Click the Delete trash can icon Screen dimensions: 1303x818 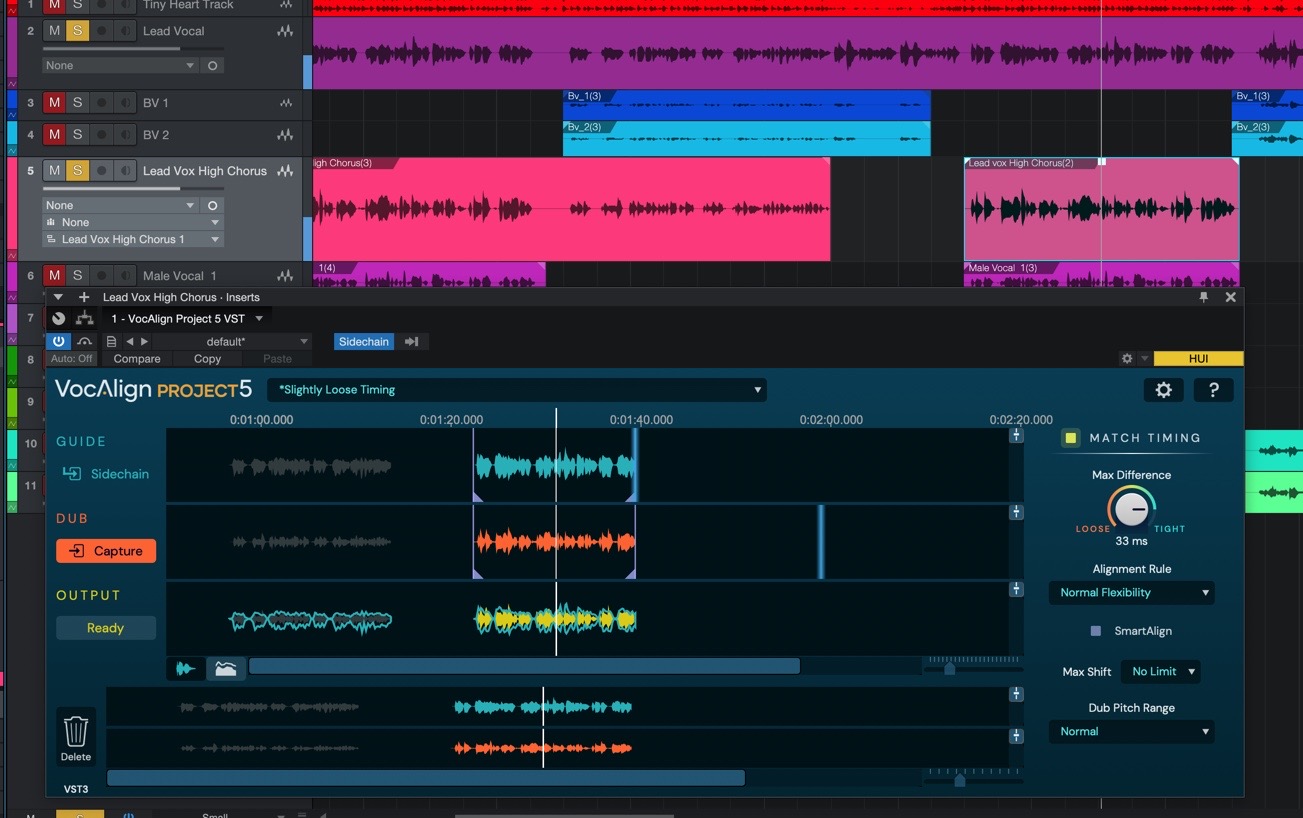[76, 732]
